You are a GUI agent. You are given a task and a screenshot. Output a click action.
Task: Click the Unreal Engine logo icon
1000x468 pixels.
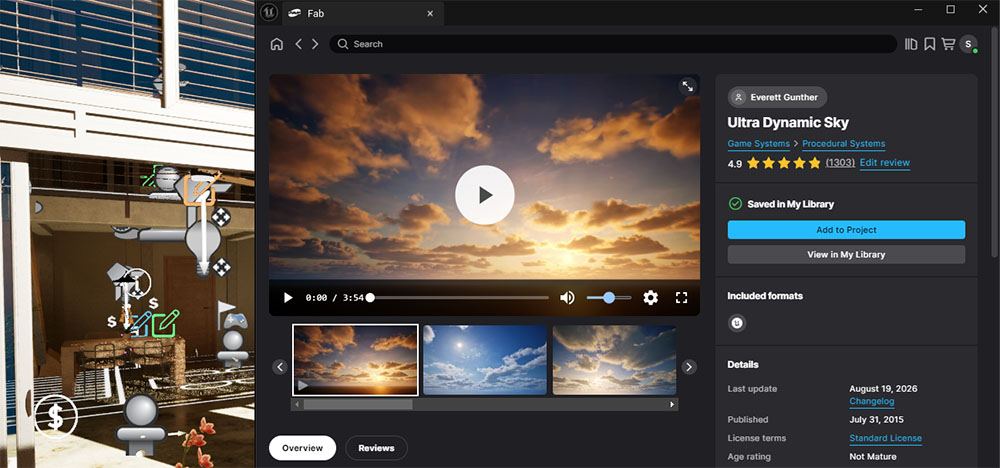[268, 13]
